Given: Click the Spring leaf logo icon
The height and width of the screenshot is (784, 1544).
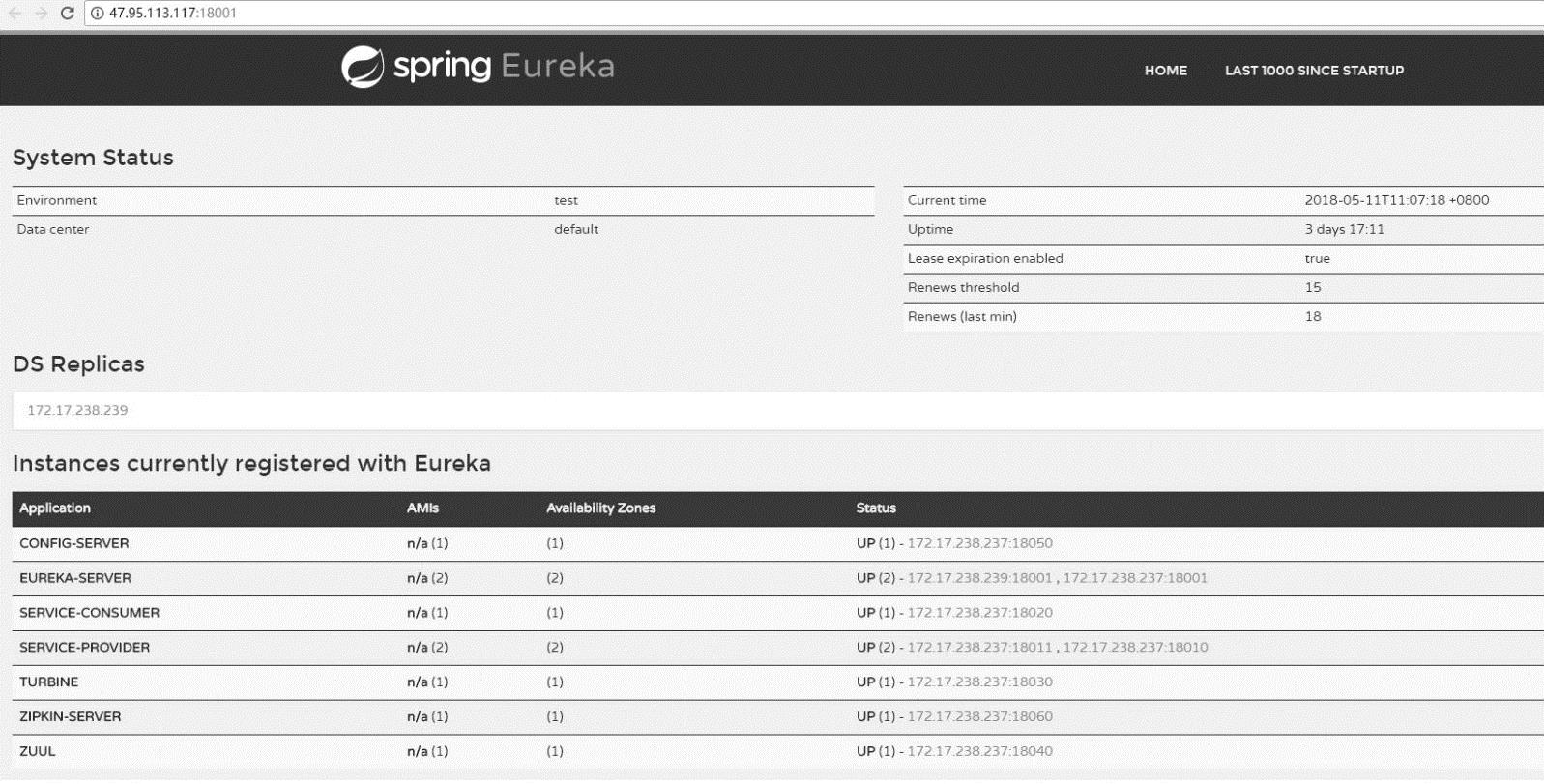Looking at the screenshot, I should pos(363,67).
